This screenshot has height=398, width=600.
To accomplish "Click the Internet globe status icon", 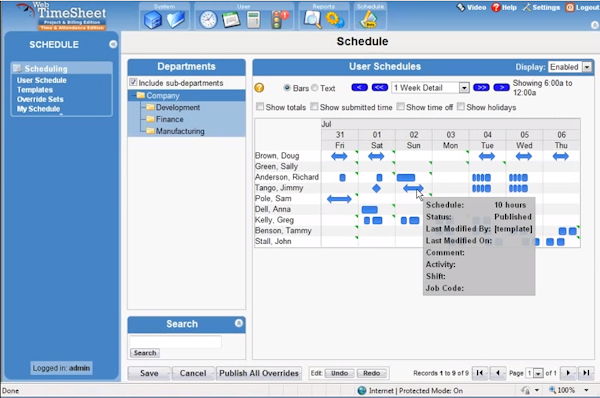I will click(x=362, y=390).
